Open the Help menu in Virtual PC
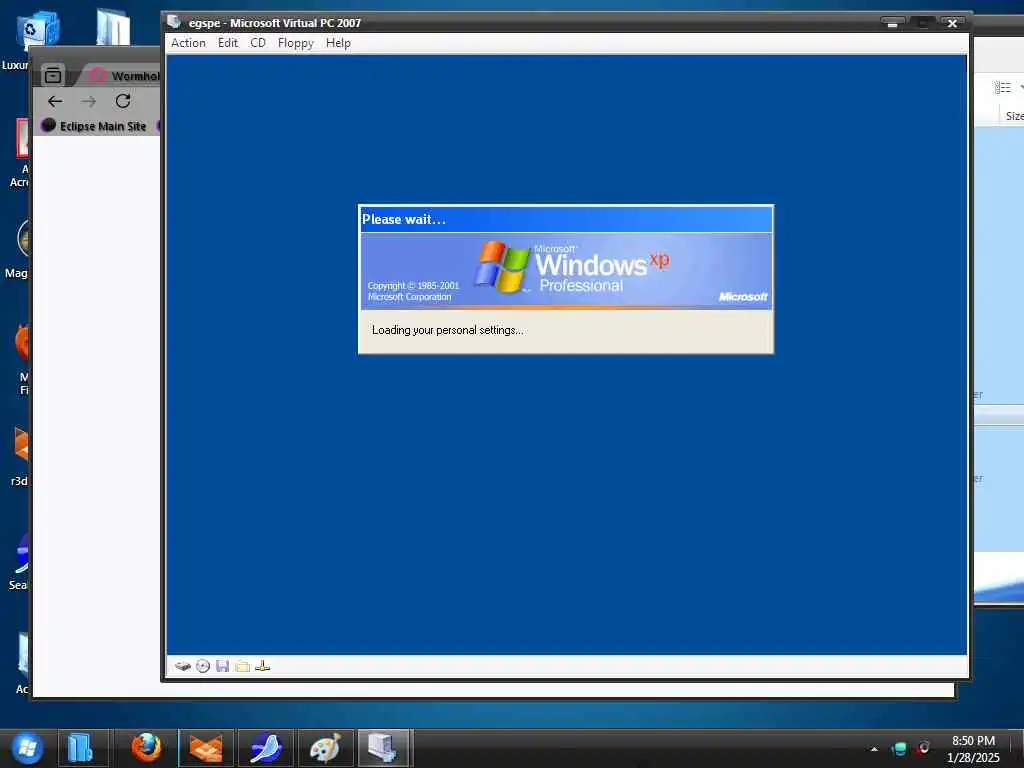 (x=338, y=43)
